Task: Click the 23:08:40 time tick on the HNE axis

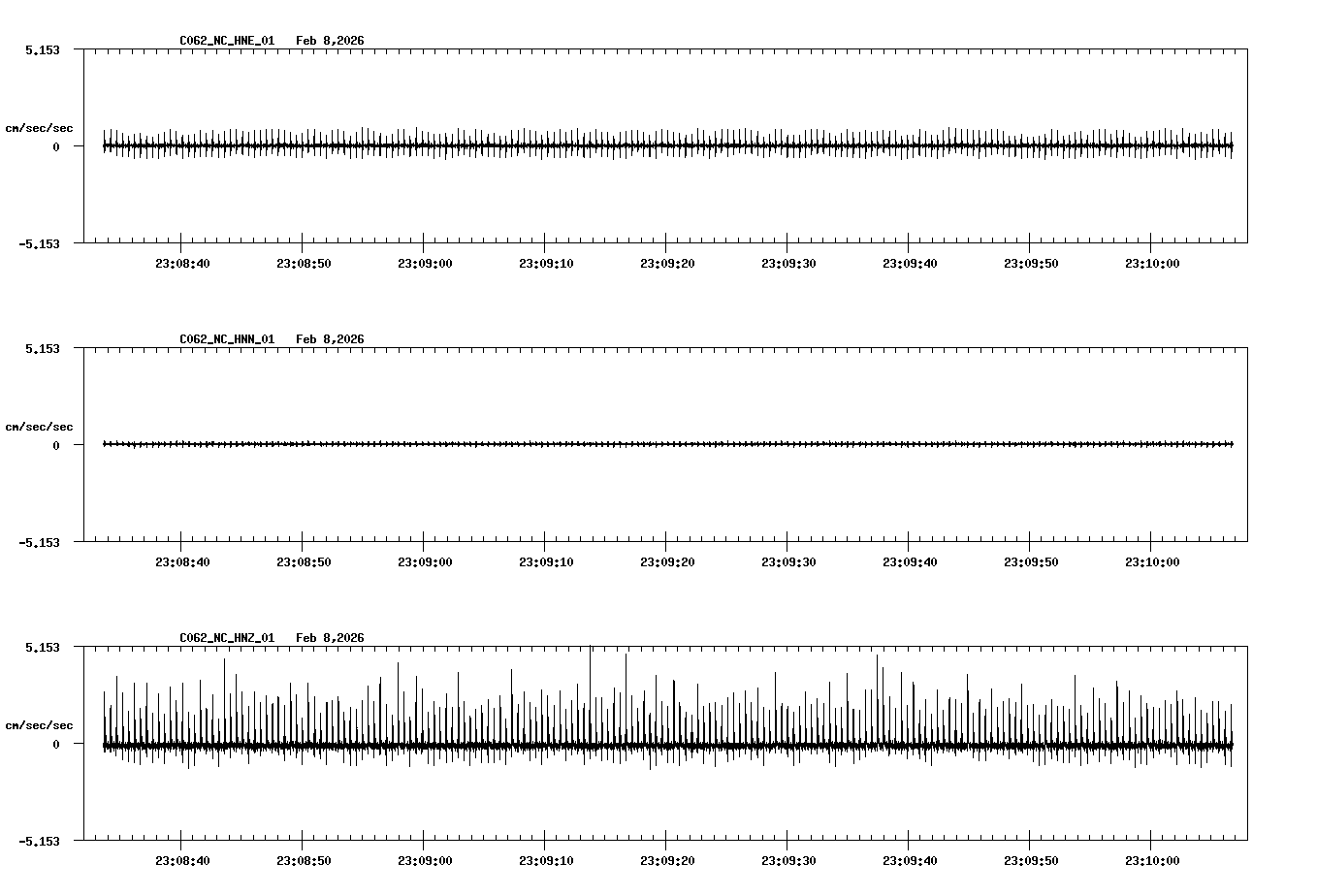Action: (x=183, y=262)
